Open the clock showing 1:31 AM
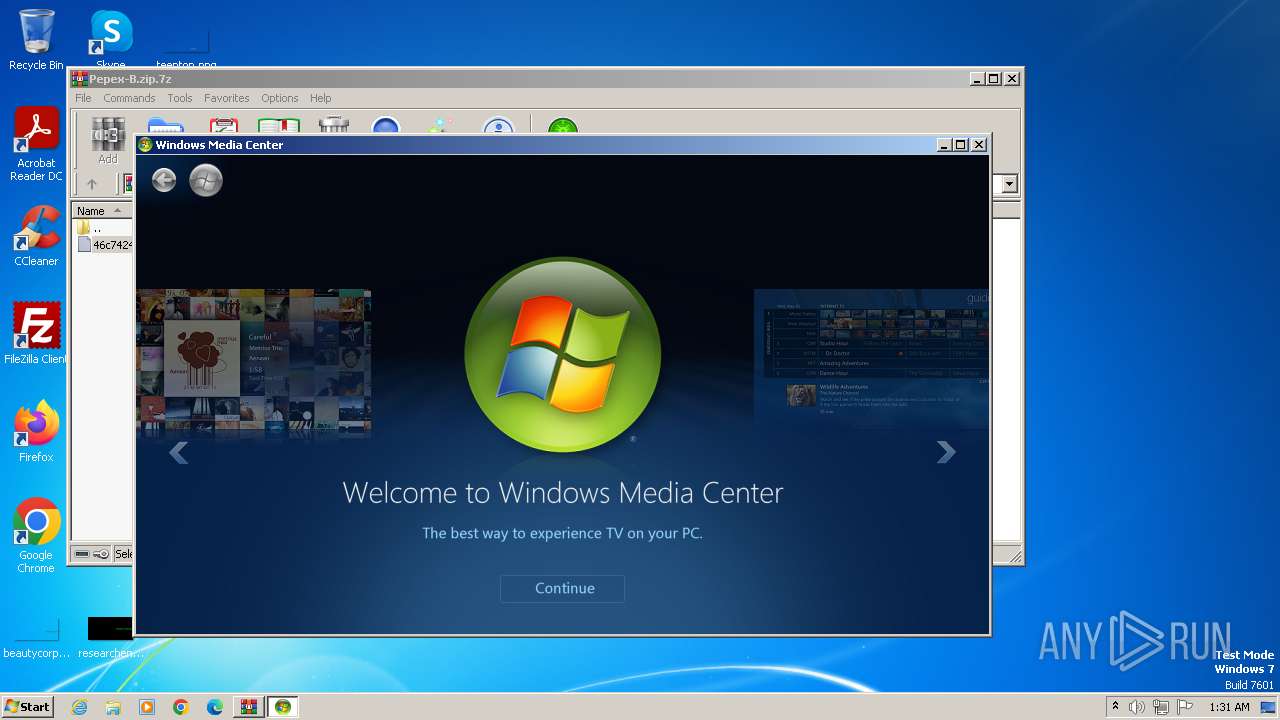Screen dimensions: 1280x720 click(1229, 707)
